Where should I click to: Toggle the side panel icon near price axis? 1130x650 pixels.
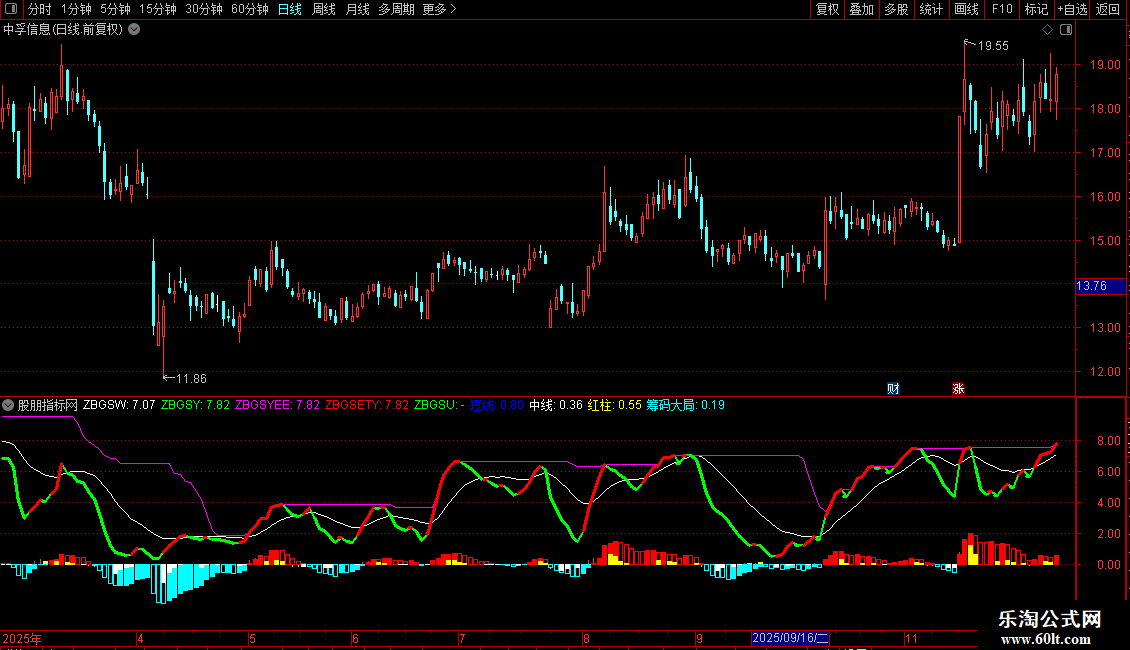(x=1066, y=30)
